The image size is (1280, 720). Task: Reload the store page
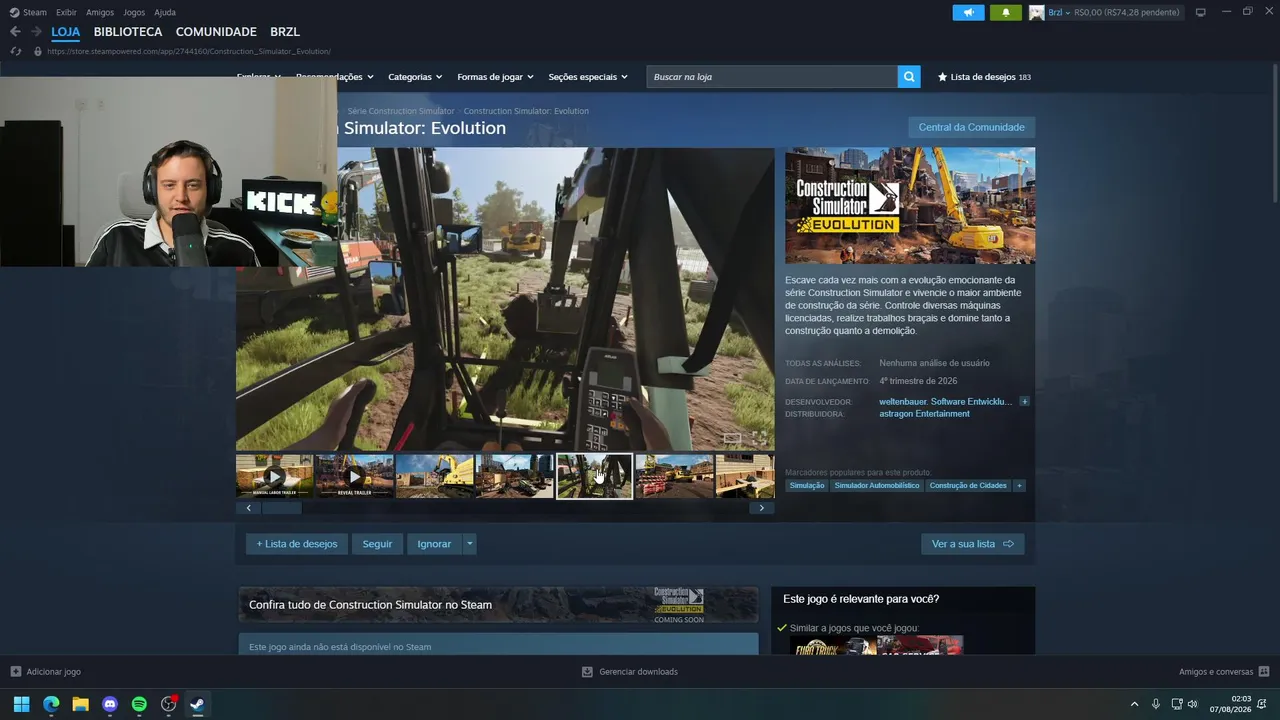[16, 51]
